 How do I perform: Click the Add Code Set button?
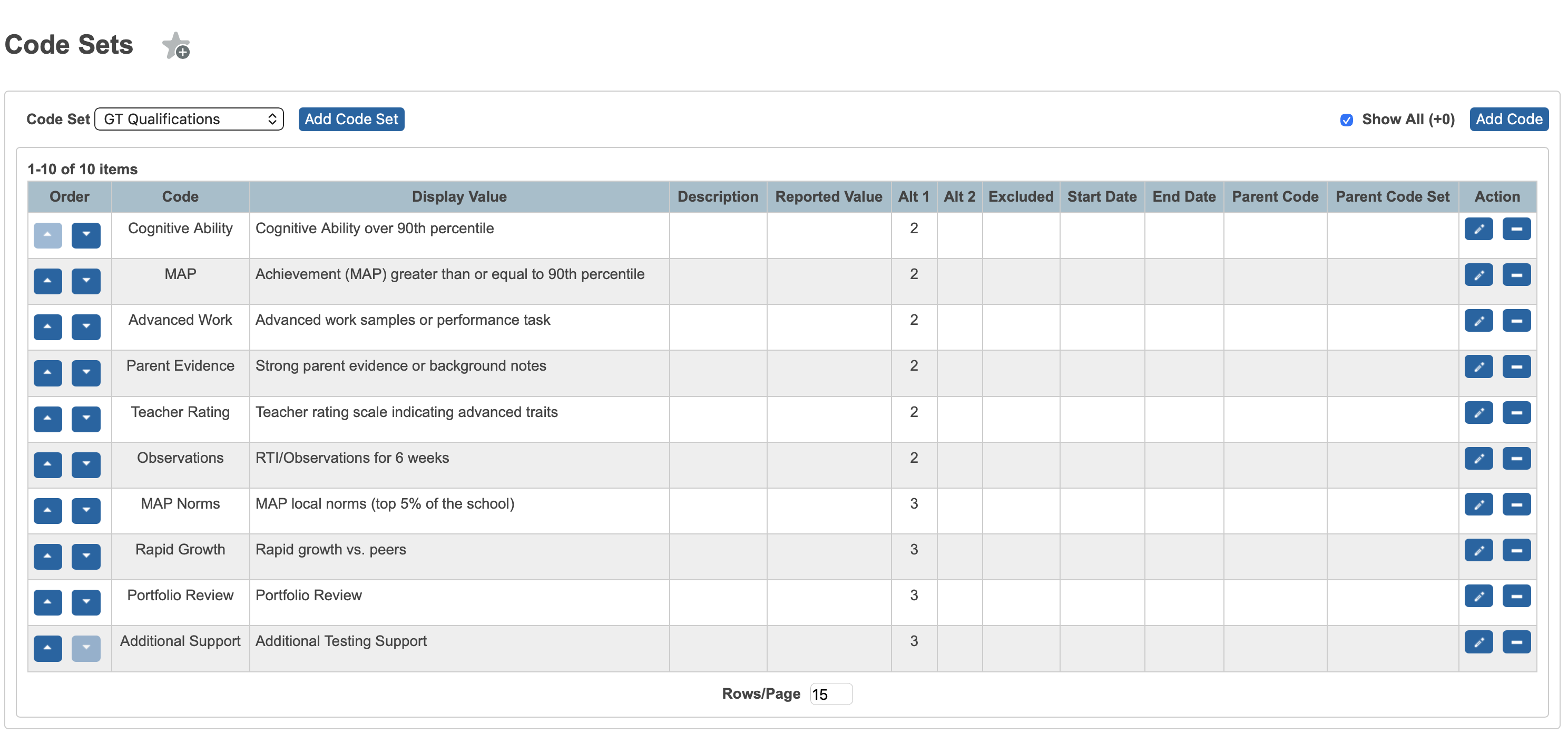[x=351, y=119]
